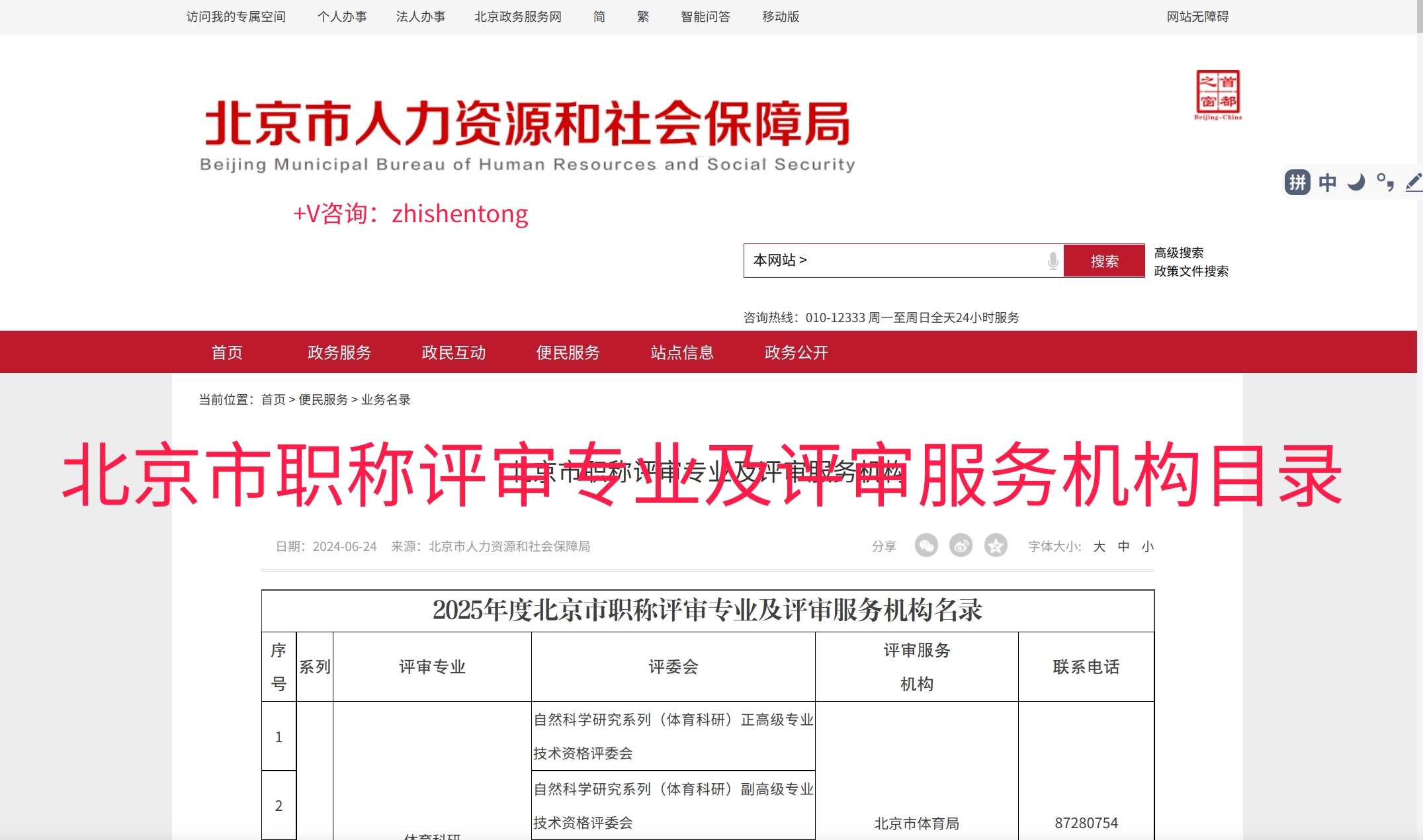Open the 高级搜索 advanced search link
1423x840 pixels.
point(1178,253)
